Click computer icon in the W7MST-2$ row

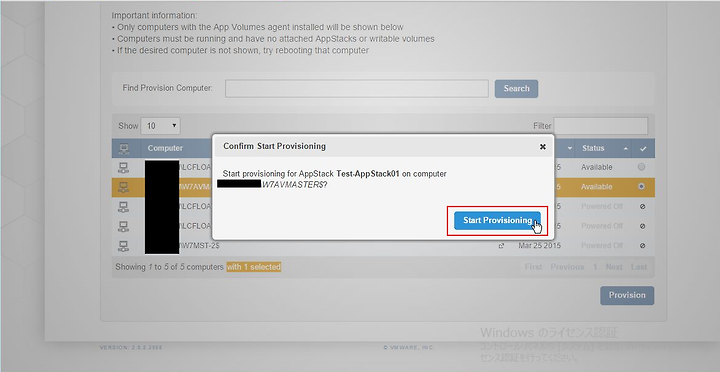click(123, 246)
